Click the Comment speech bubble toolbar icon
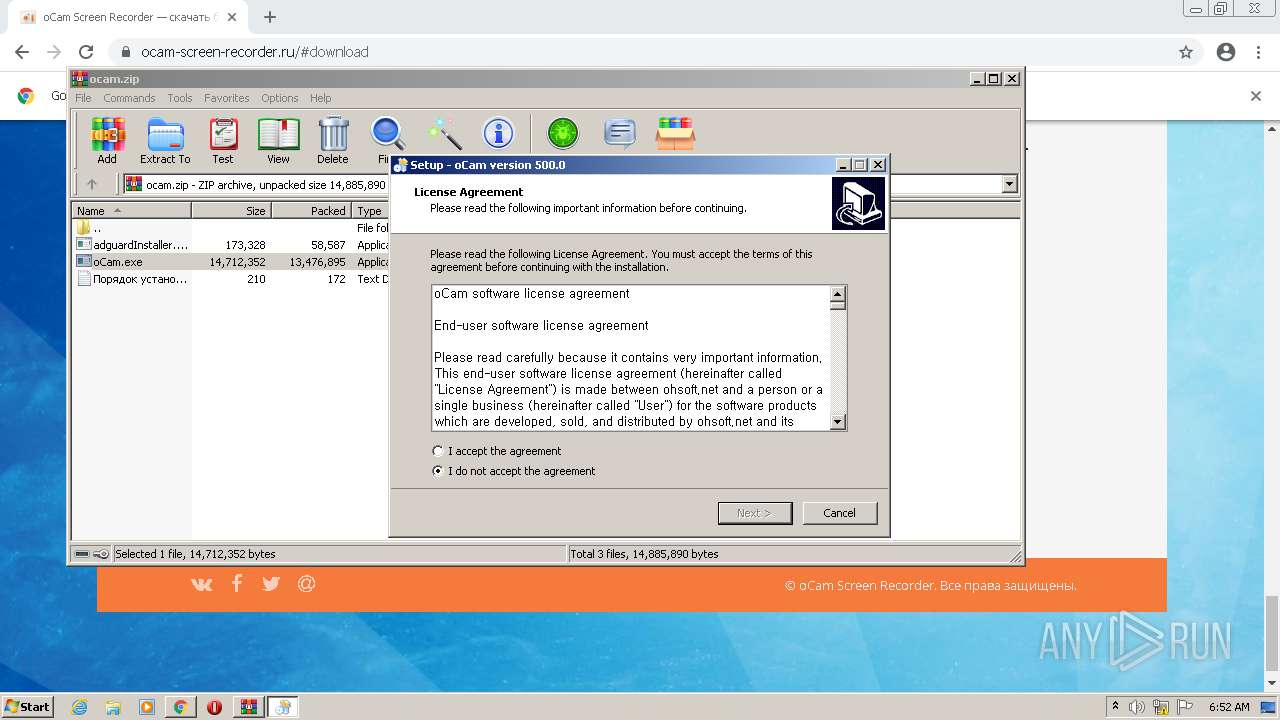Viewport: 1280px width, 720px height. 620,133
